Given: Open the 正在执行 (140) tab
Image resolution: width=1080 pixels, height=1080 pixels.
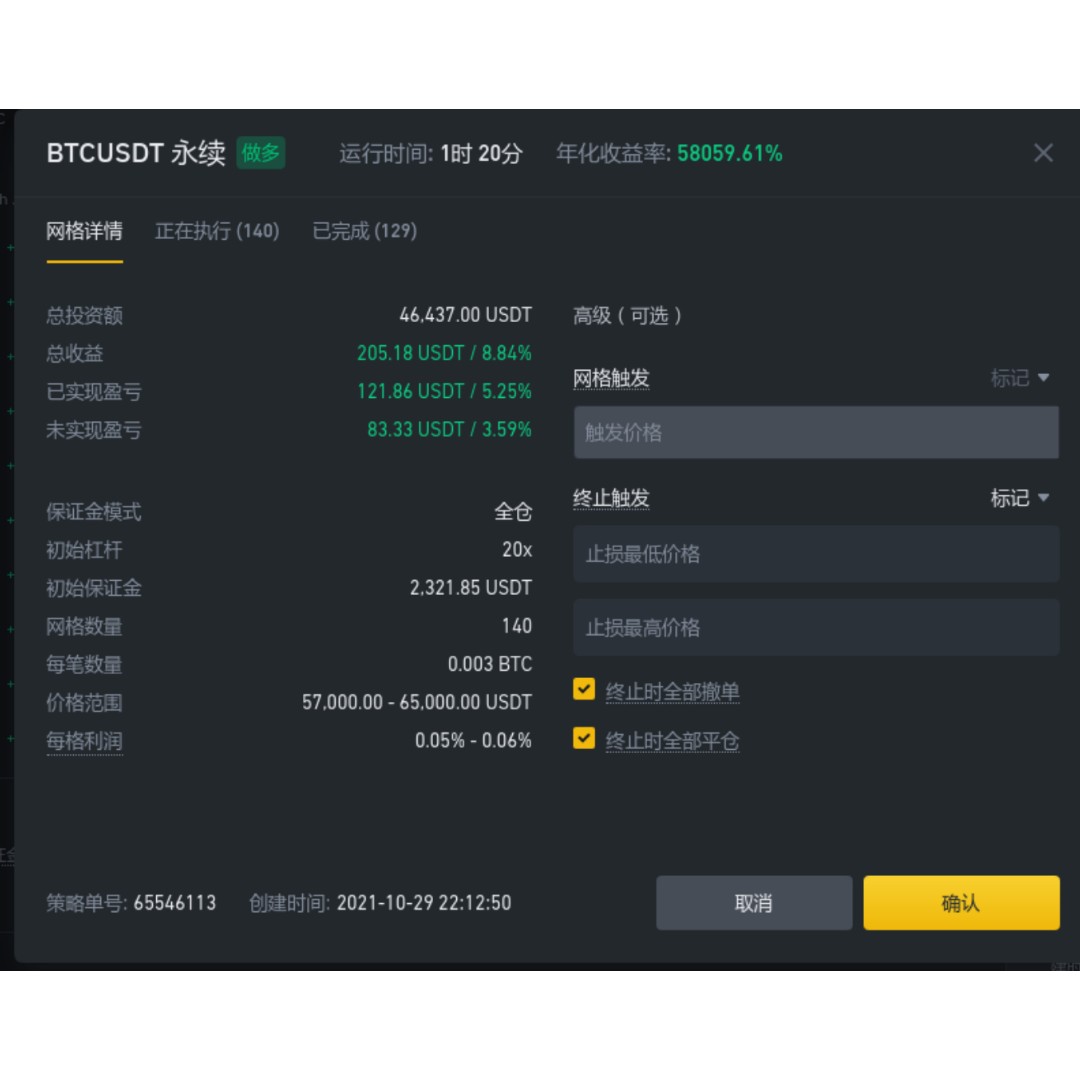Looking at the screenshot, I should pyautogui.click(x=217, y=232).
